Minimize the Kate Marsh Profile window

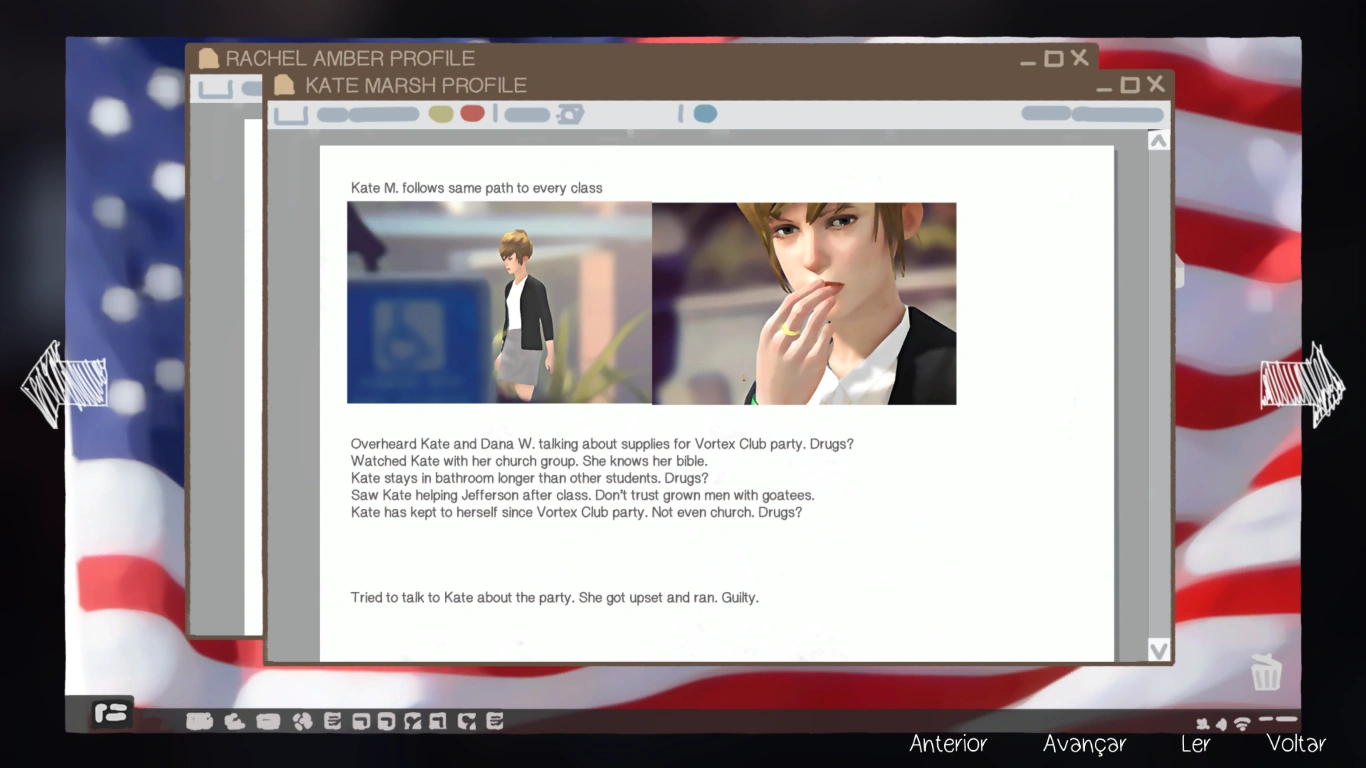[x=1104, y=89]
